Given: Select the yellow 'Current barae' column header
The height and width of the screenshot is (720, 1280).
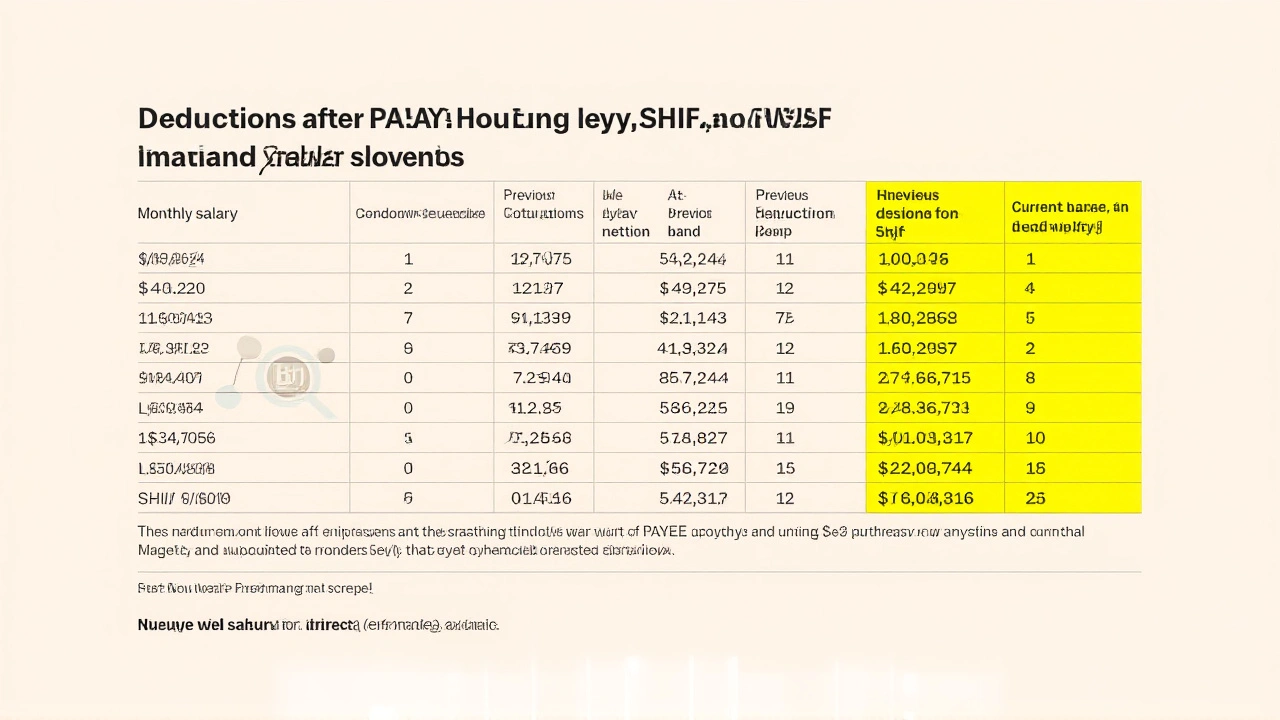Looking at the screenshot, I should click(1069, 216).
